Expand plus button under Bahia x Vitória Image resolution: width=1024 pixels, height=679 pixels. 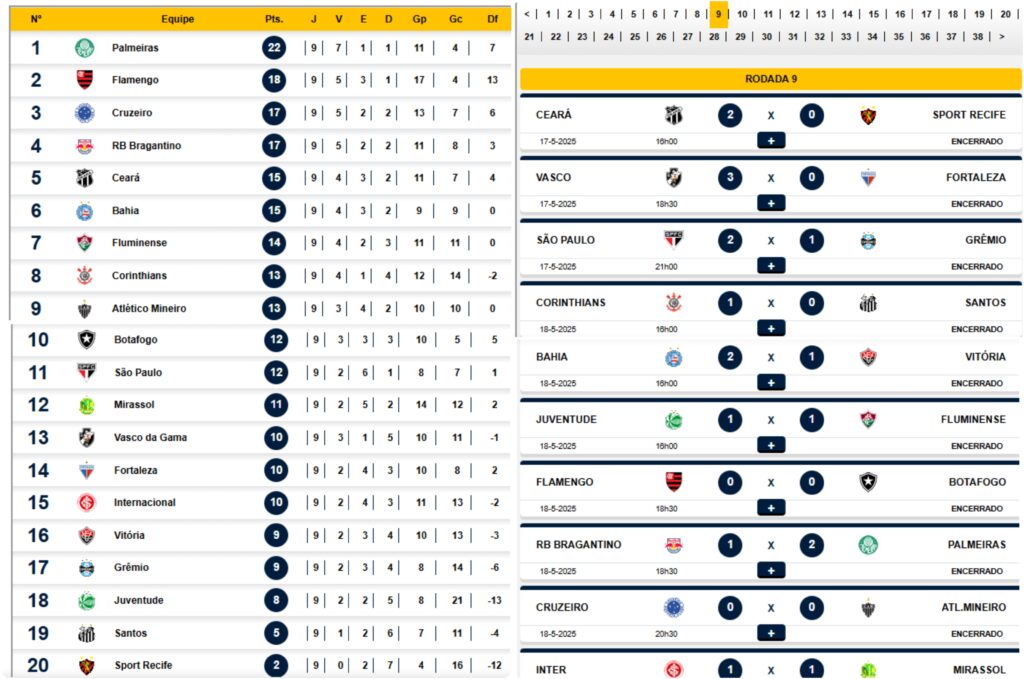coord(771,383)
